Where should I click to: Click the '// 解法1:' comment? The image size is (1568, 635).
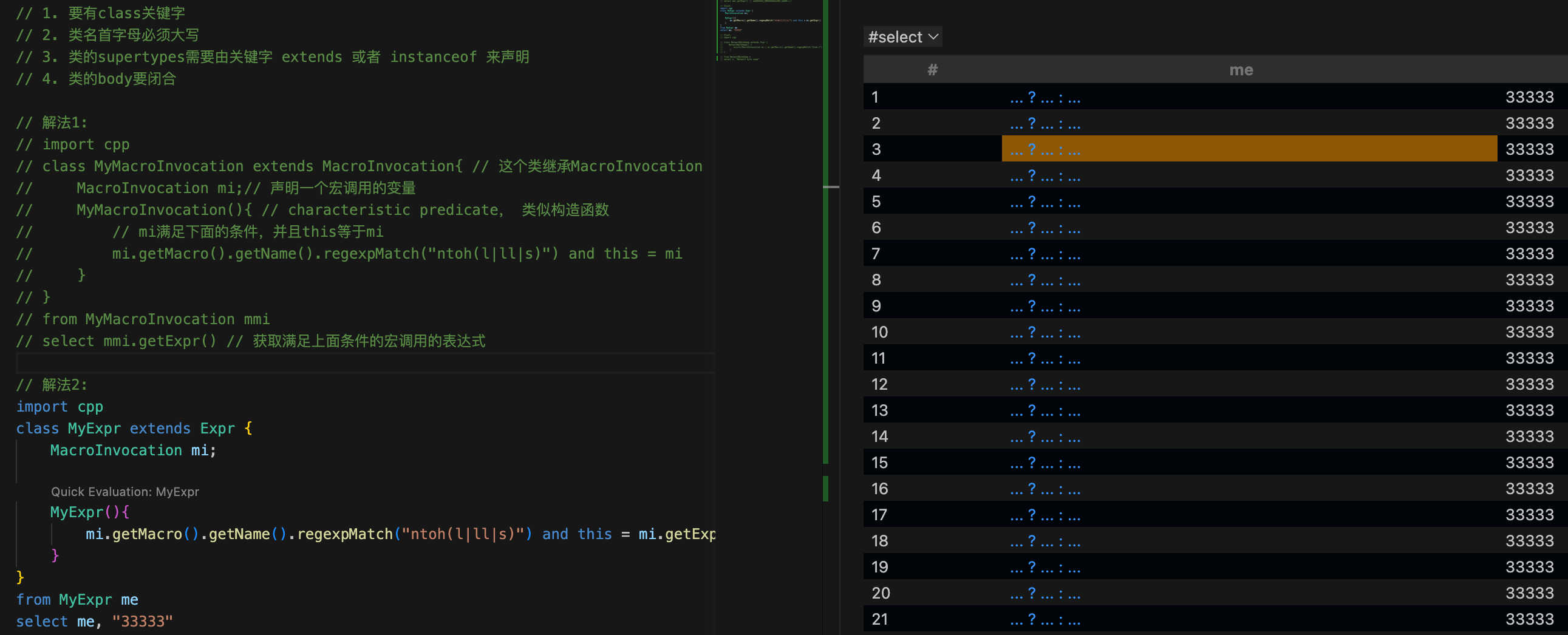point(52,123)
